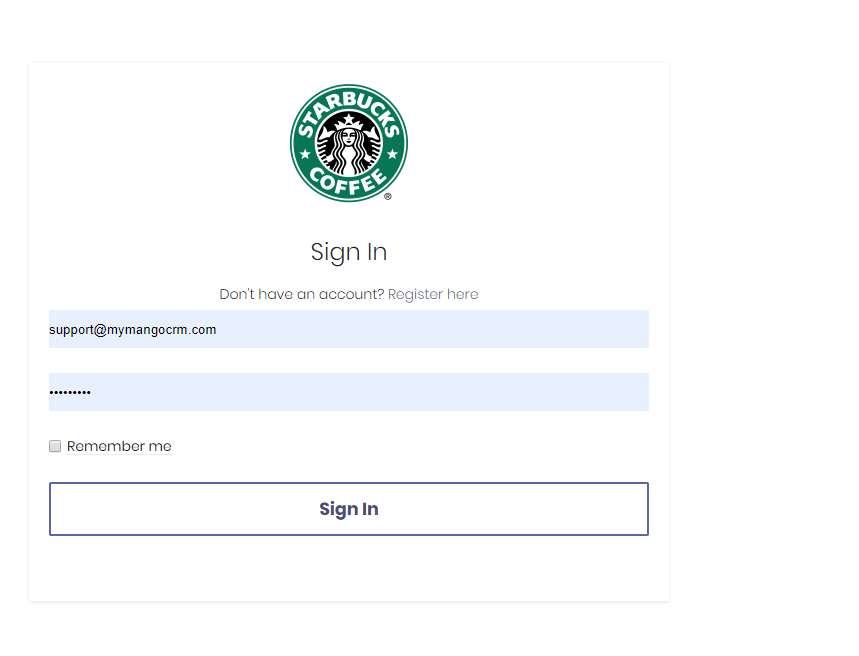Click the COFFEE lettering in the logo
Screen dimensions: 859x656
[348, 182]
